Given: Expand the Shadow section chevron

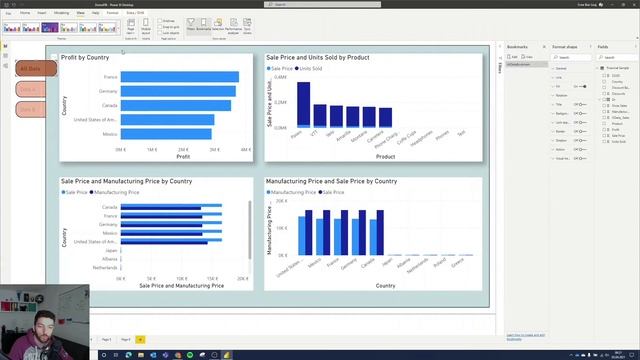Looking at the screenshot, I should [553, 140].
